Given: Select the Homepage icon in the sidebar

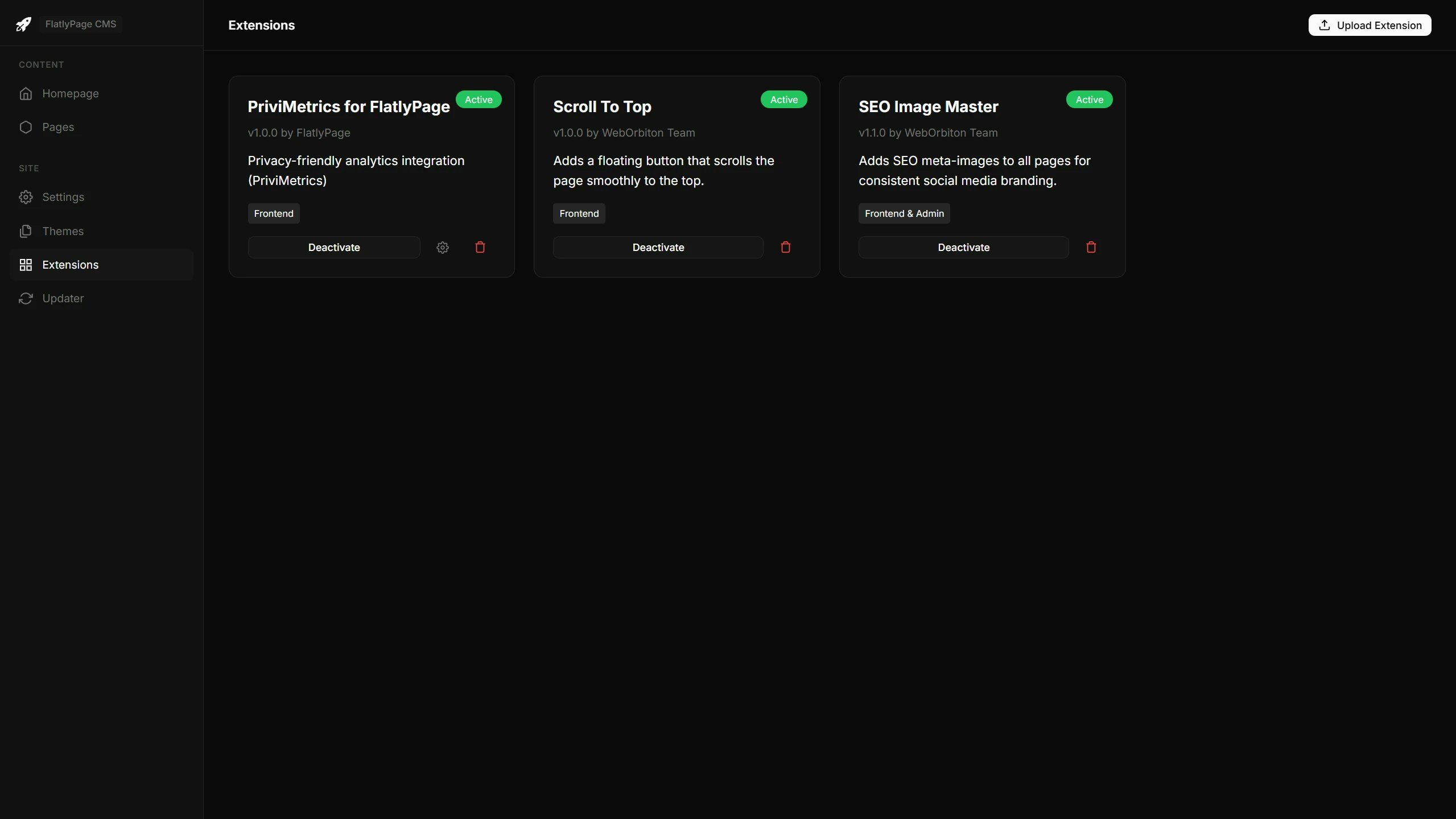Looking at the screenshot, I should click(x=26, y=93).
